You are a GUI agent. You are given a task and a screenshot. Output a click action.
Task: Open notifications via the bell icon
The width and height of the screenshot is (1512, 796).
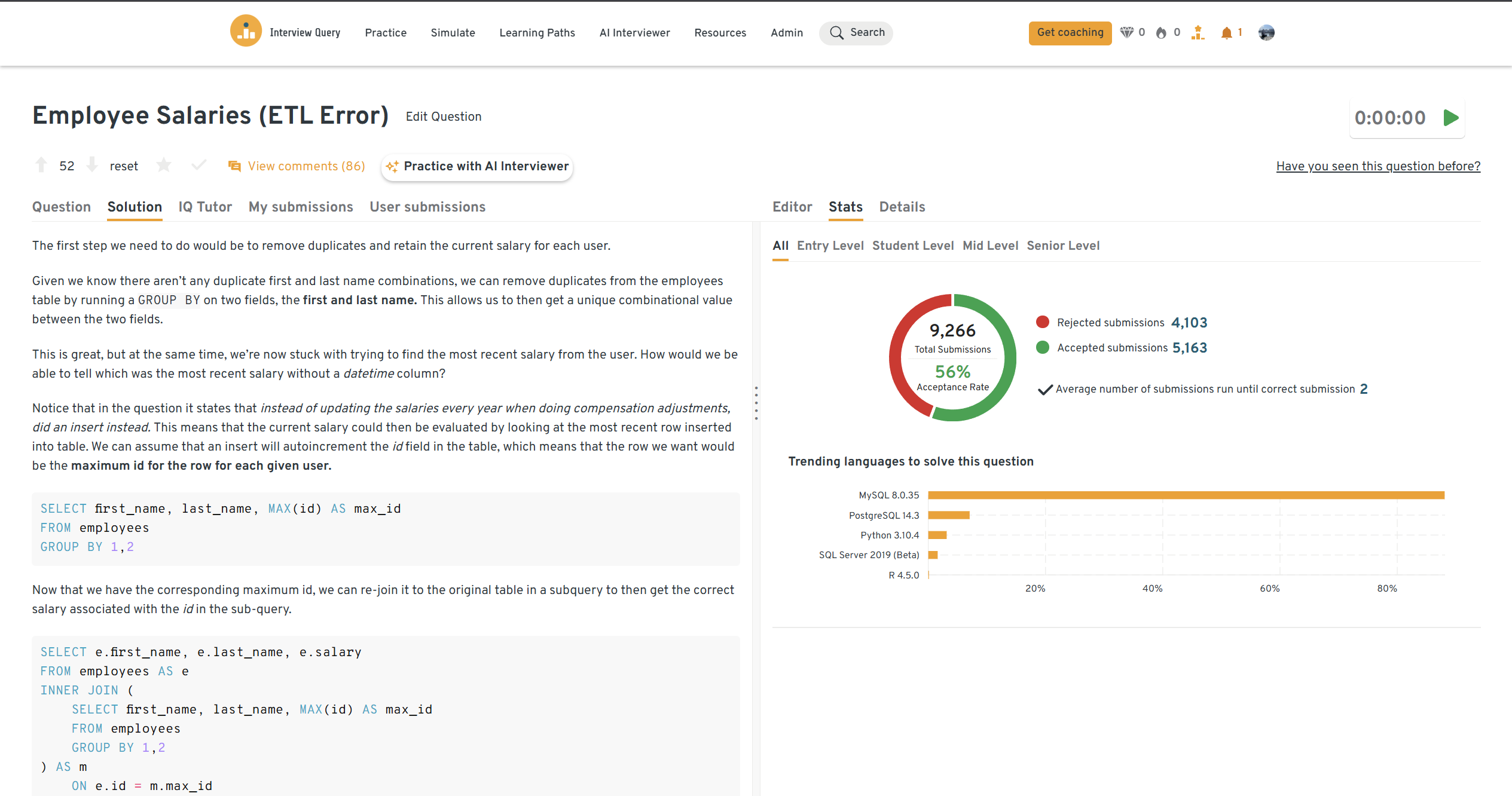tap(1226, 33)
